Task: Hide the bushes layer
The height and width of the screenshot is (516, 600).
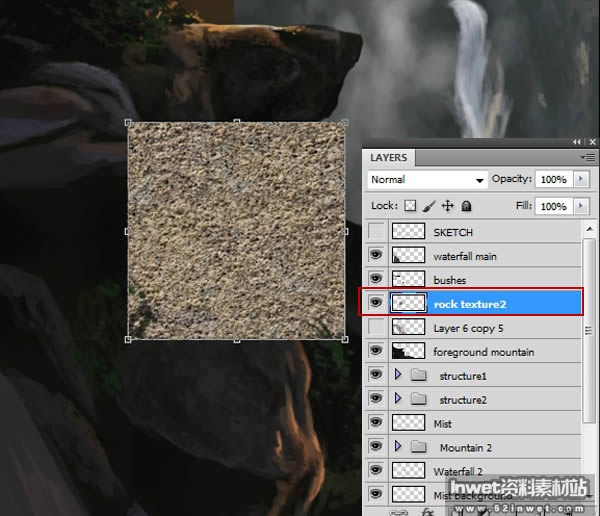Action: pos(376,279)
